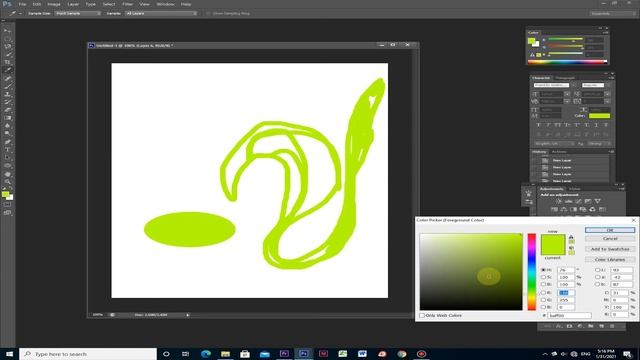The width and height of the screenshot is (640, 360).
Task: Change screen mode at toolbox bottom
Action: [x=7, y=213]
